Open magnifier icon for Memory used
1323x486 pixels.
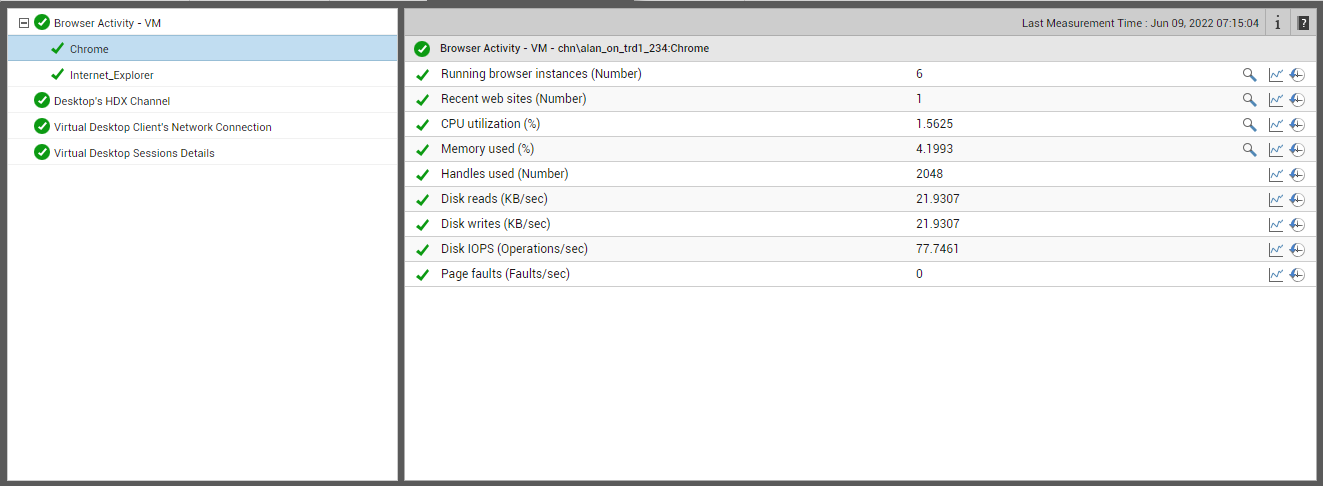click(1249, 149)
